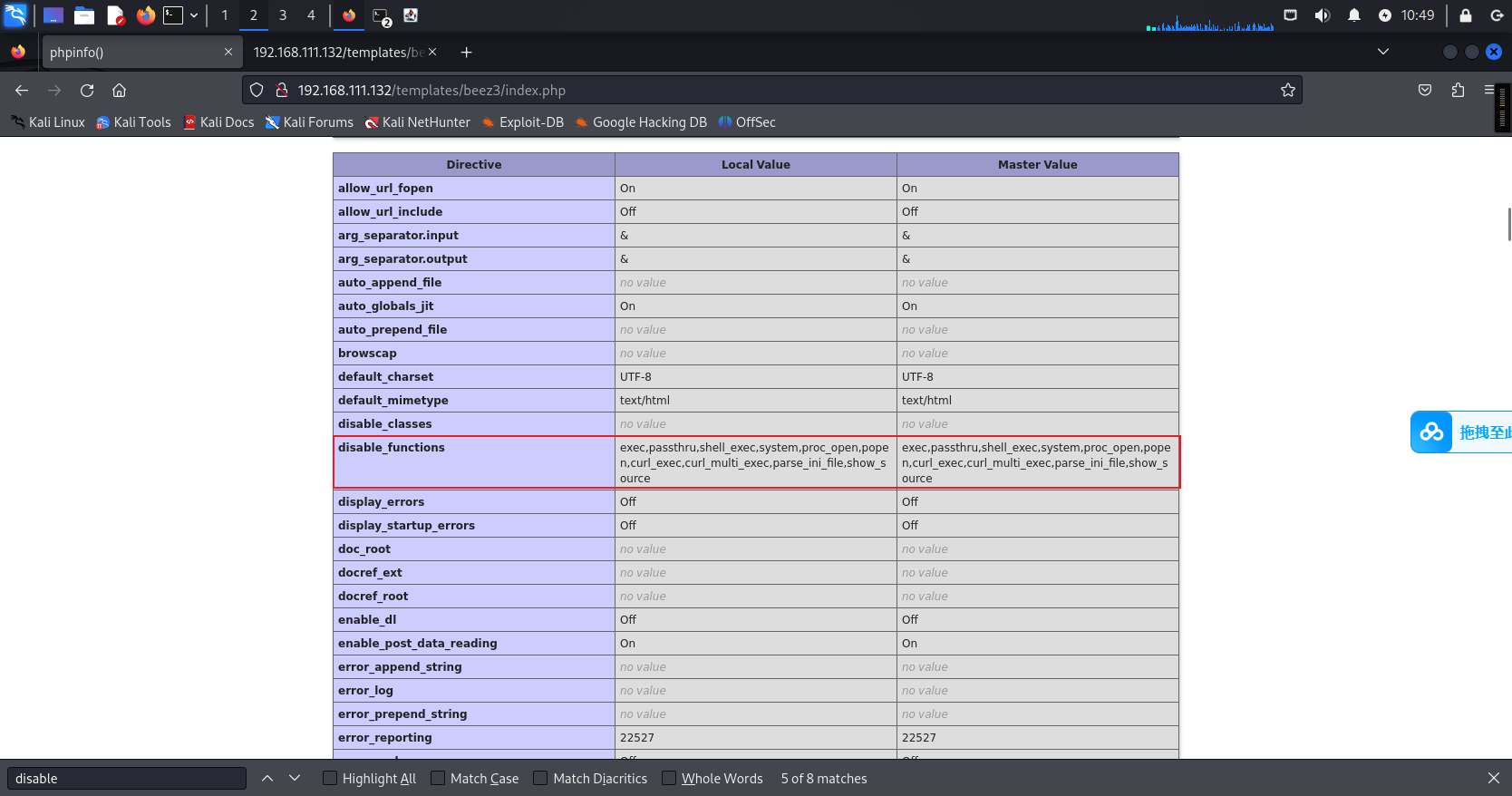Click the allow_url_fopen directive cell
The image size is (1512, 796).
(474, 188)
